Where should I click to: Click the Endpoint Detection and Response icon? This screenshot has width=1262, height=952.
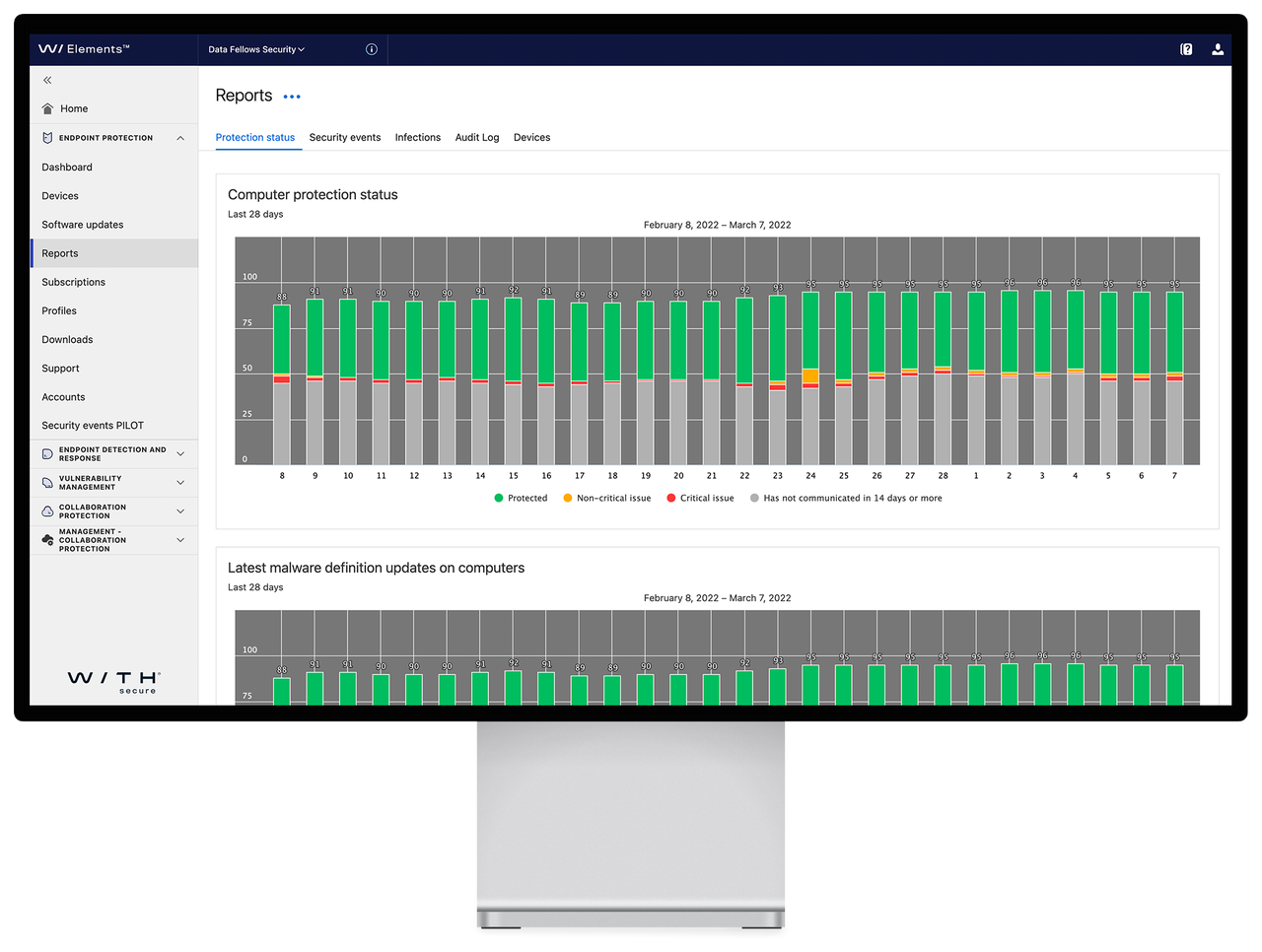(46, 453)
